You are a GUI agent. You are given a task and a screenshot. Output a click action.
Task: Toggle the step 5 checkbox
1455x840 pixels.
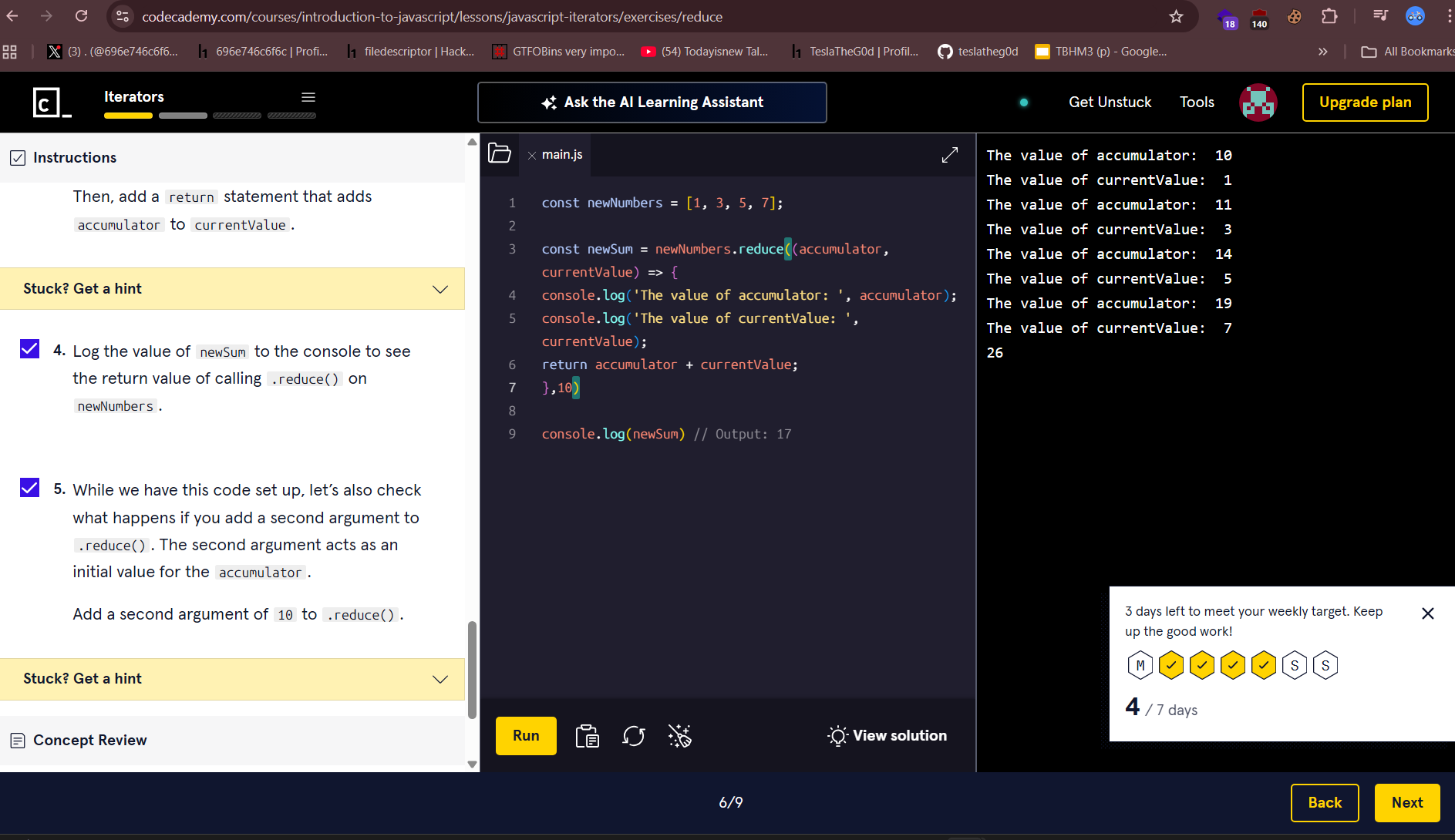click(x=29, y=488)
